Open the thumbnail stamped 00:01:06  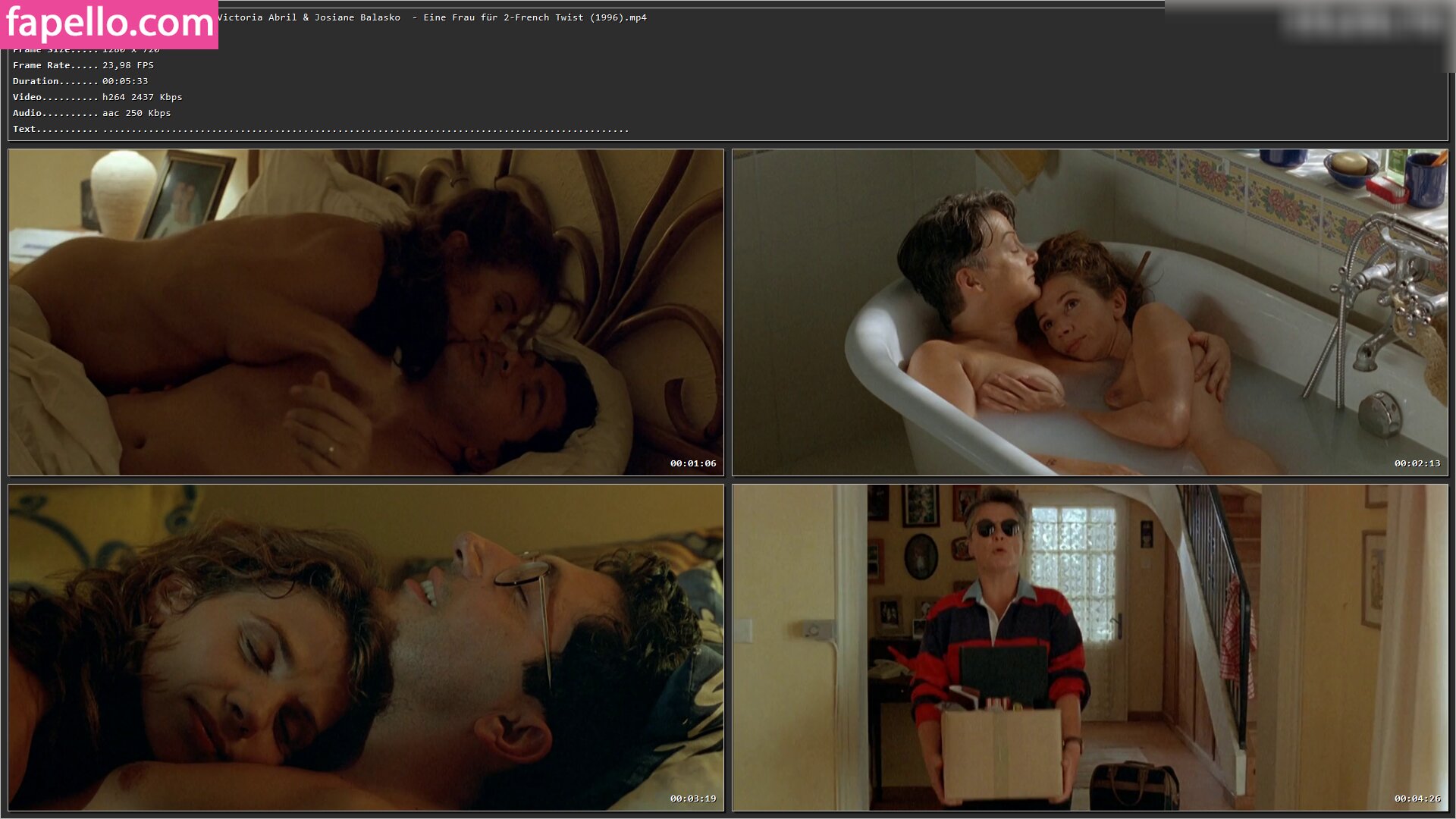[x=366, y=312]
